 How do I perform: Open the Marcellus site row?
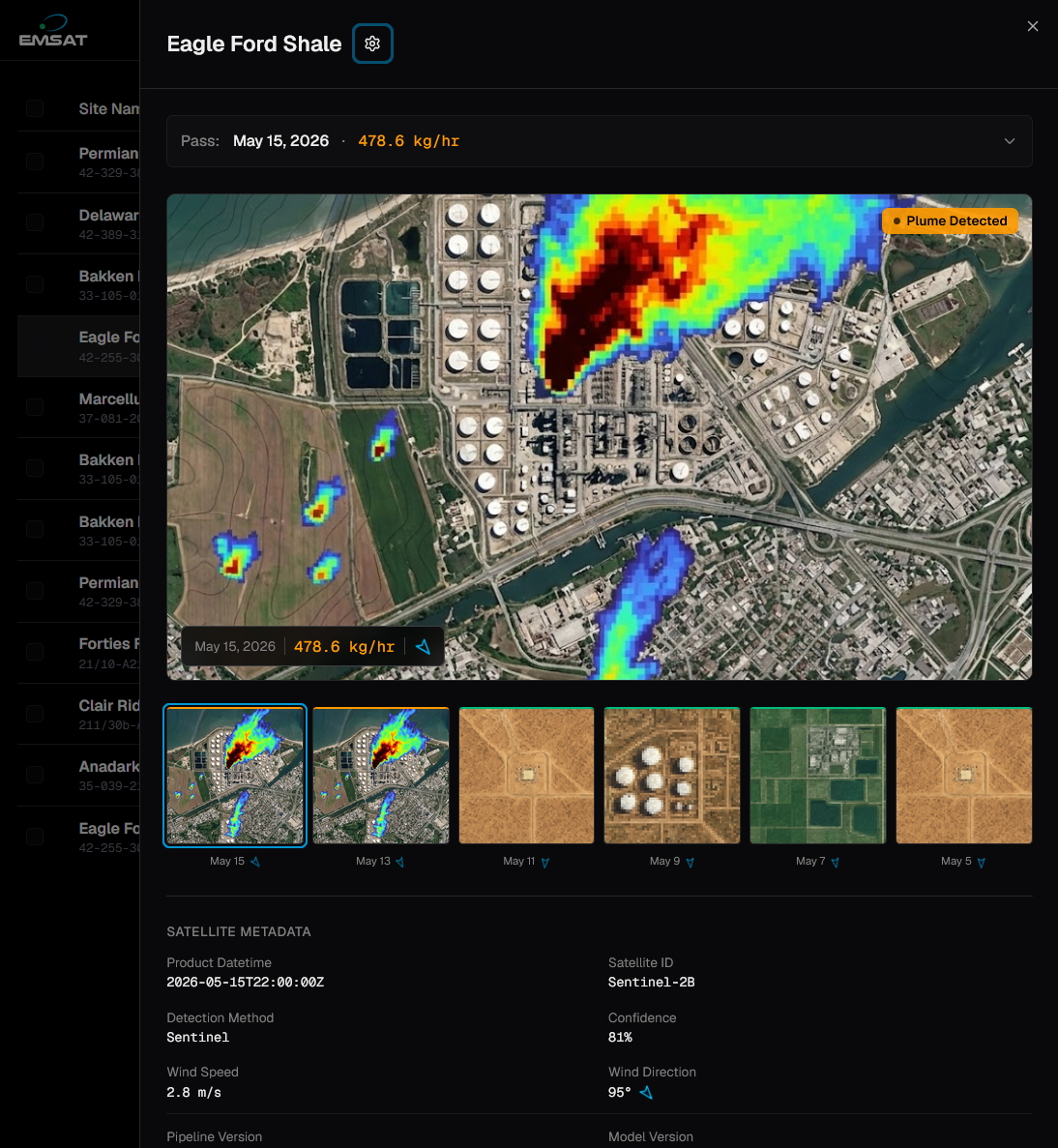tap(78, 407)
